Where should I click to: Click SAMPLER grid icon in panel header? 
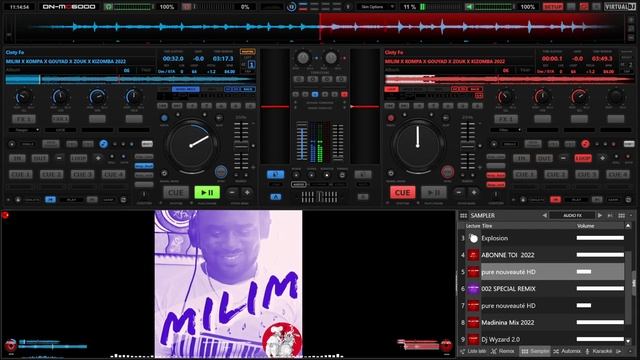(x=463, y=216)
